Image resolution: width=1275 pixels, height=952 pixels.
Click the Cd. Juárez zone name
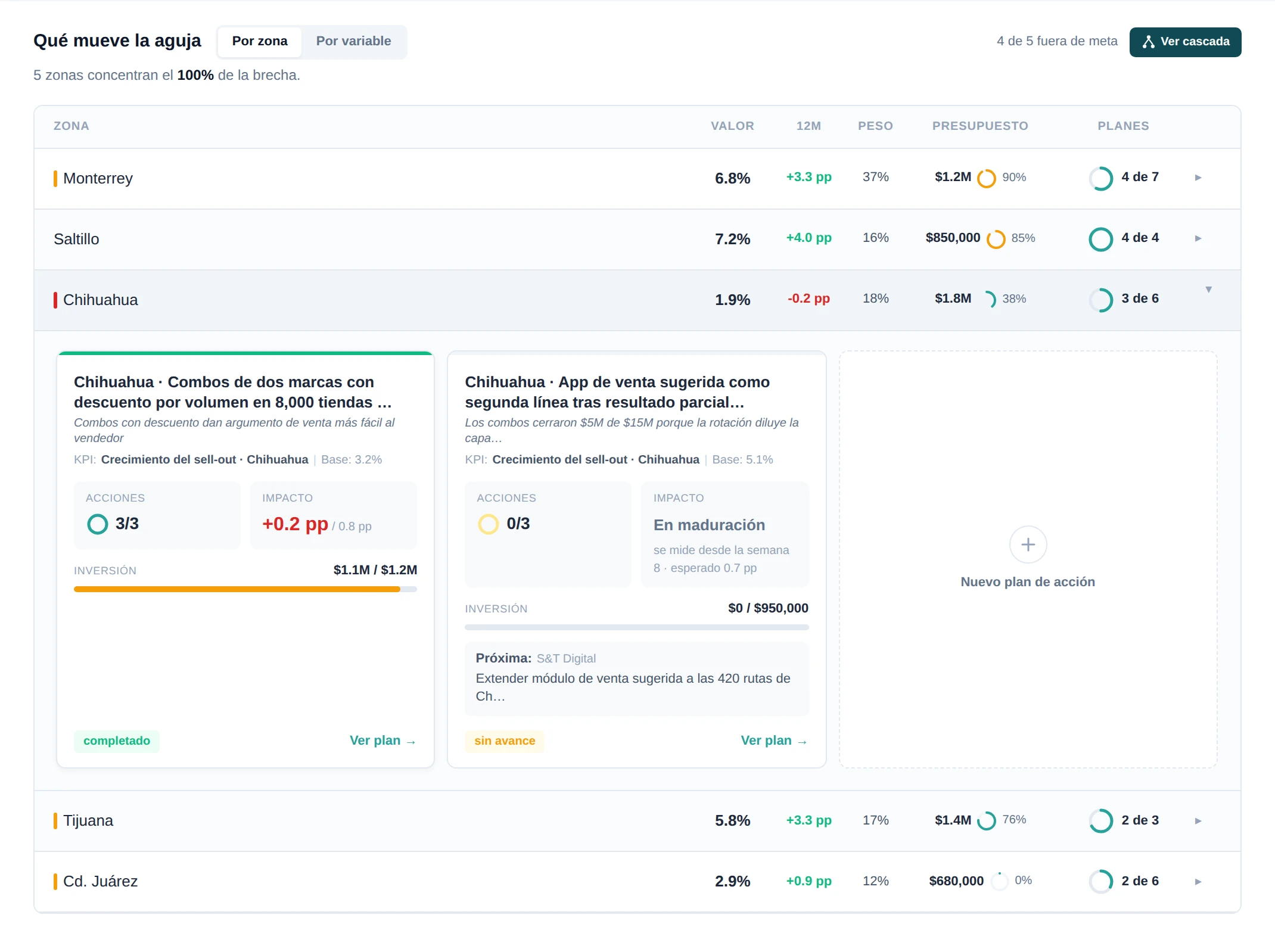(x=100, y=881)
